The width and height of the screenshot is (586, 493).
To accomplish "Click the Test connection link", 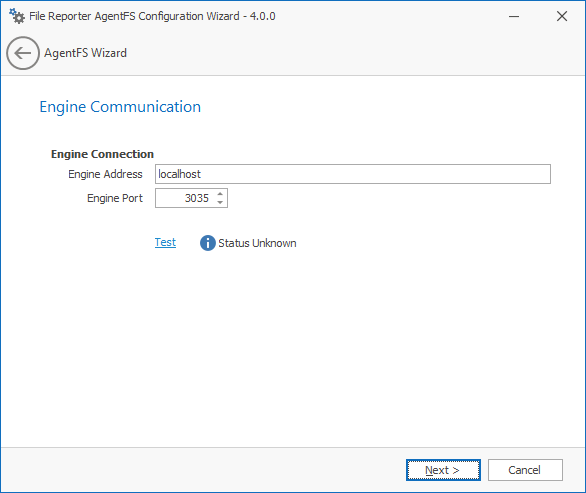I will (165, 242).
